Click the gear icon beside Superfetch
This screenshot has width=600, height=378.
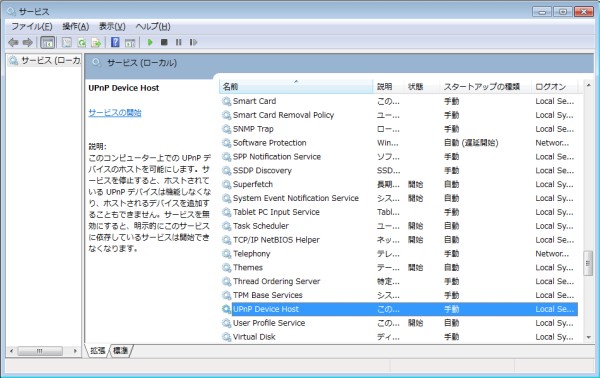point(227,184)
